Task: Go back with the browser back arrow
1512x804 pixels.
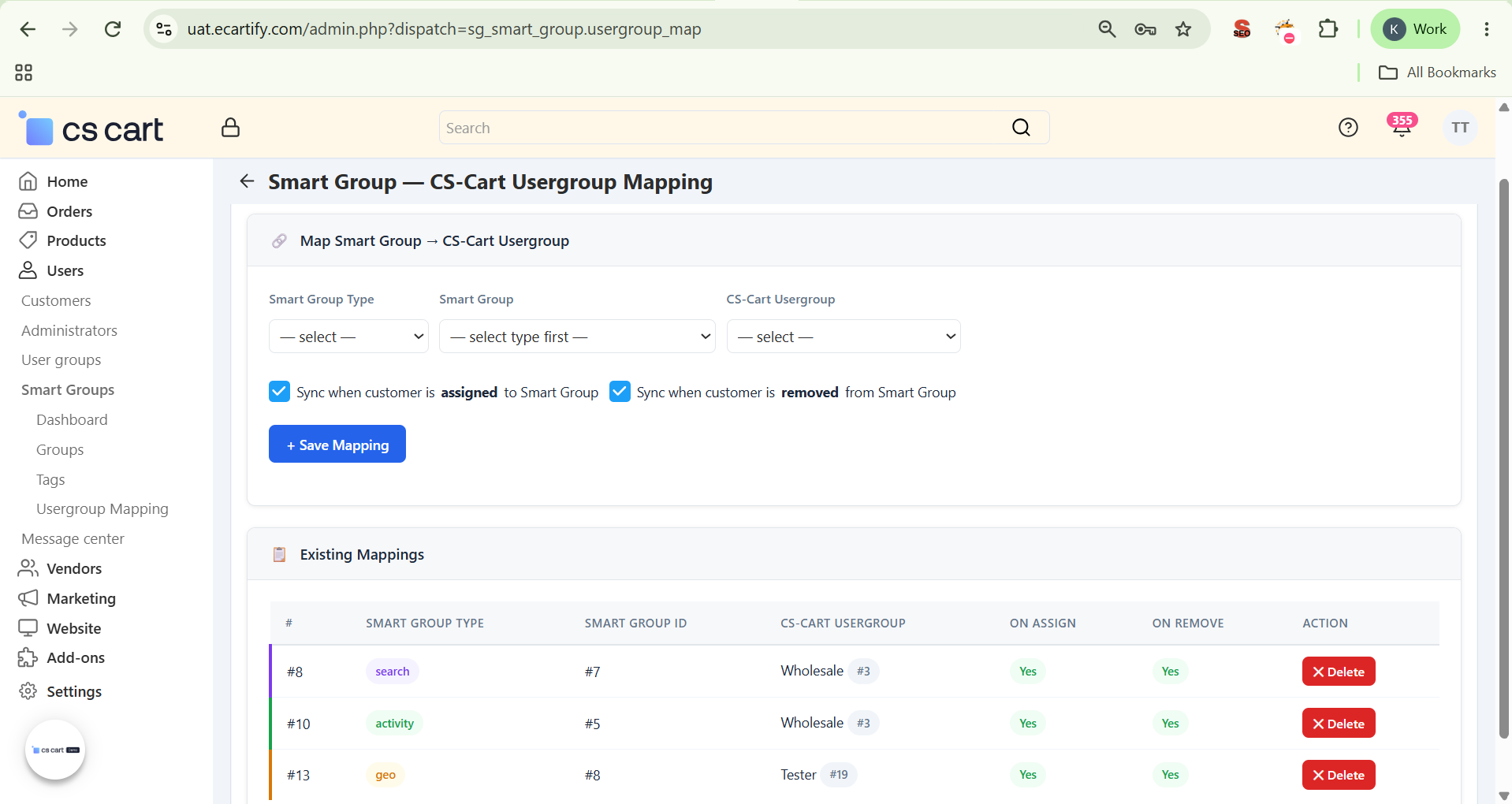Action: click(28, 29)
